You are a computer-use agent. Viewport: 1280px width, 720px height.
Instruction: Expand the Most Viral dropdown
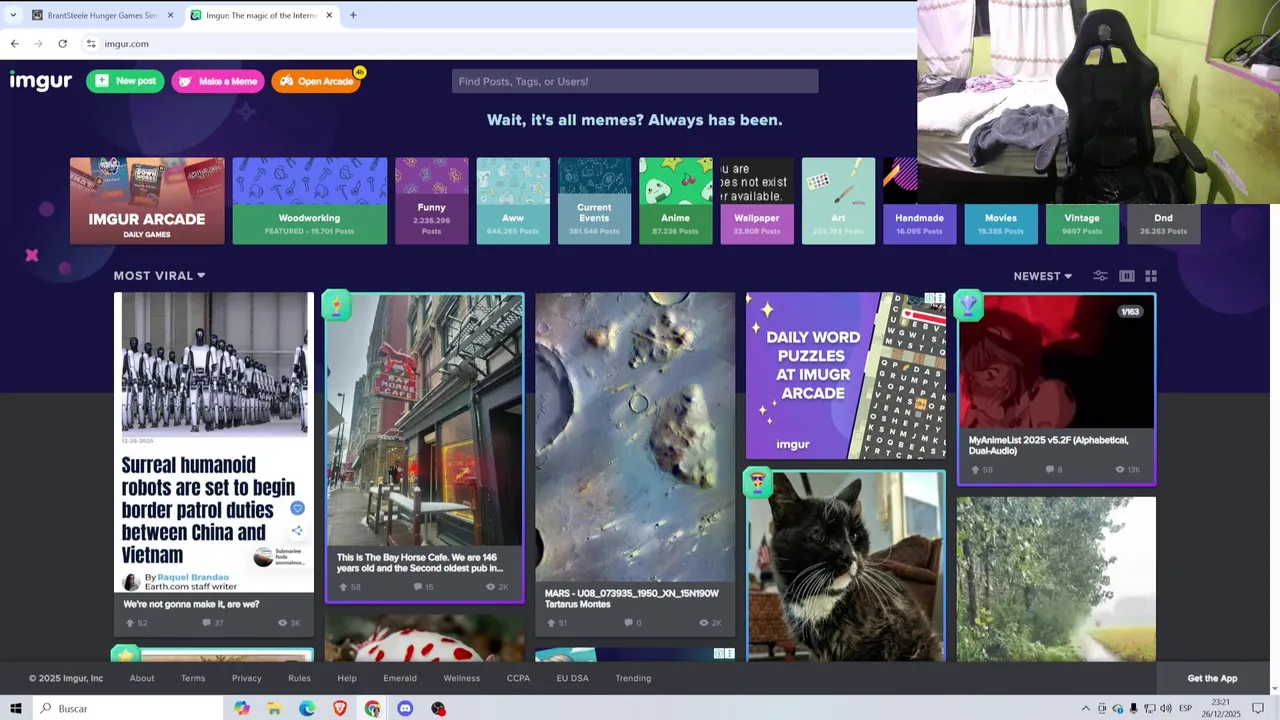pos(159,276)
